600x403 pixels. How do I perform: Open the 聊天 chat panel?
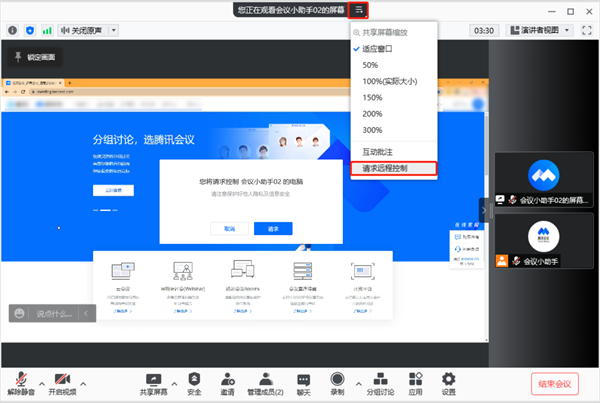(x=303, y=381)
